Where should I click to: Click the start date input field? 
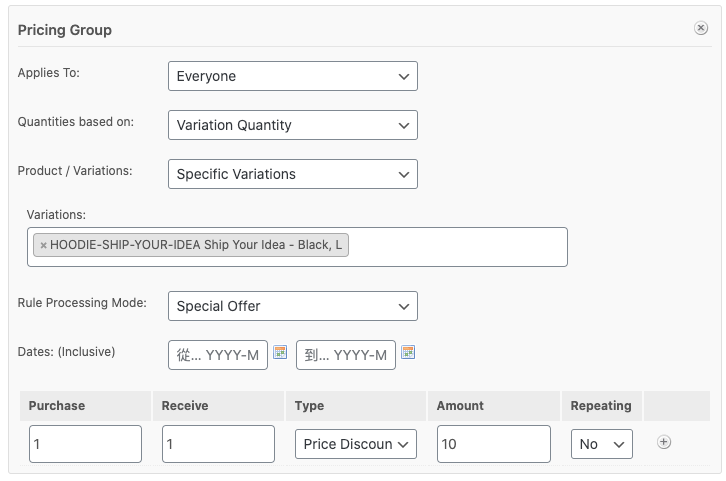(x=218, y=355)
